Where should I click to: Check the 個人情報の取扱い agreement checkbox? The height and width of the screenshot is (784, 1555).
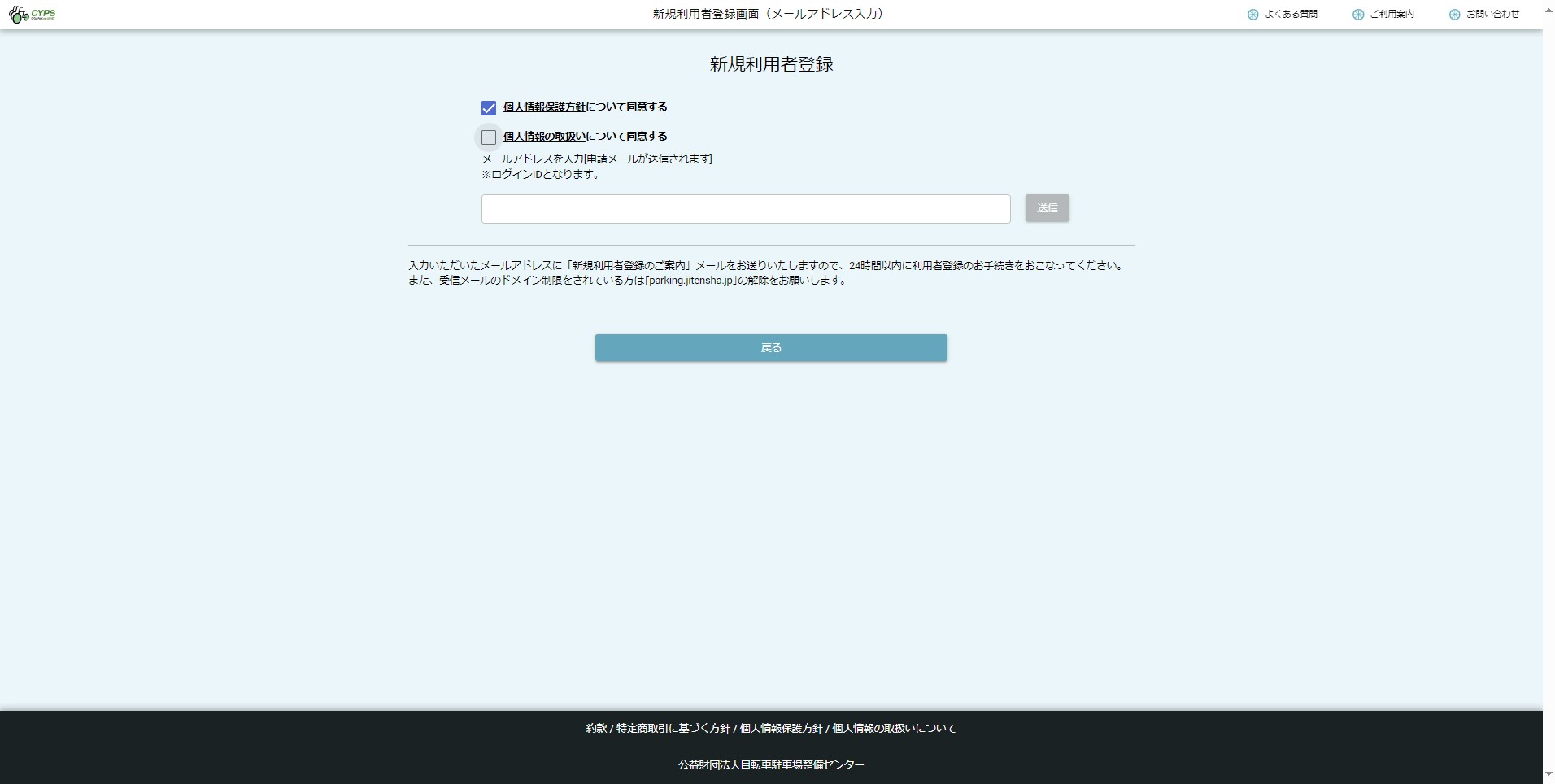(x=488, y=137)
